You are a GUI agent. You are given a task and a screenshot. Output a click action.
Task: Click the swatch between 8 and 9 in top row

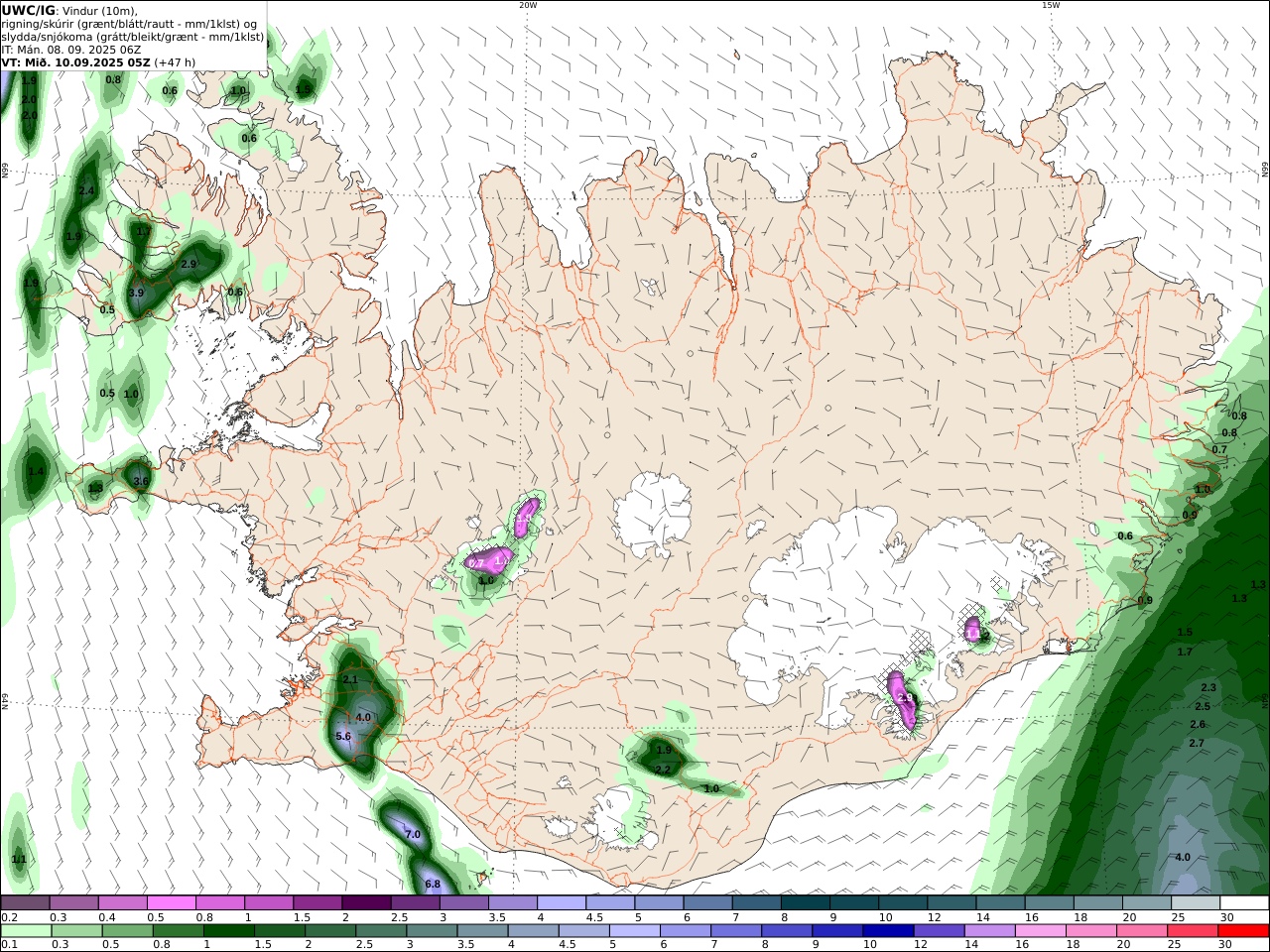[806, 903]
